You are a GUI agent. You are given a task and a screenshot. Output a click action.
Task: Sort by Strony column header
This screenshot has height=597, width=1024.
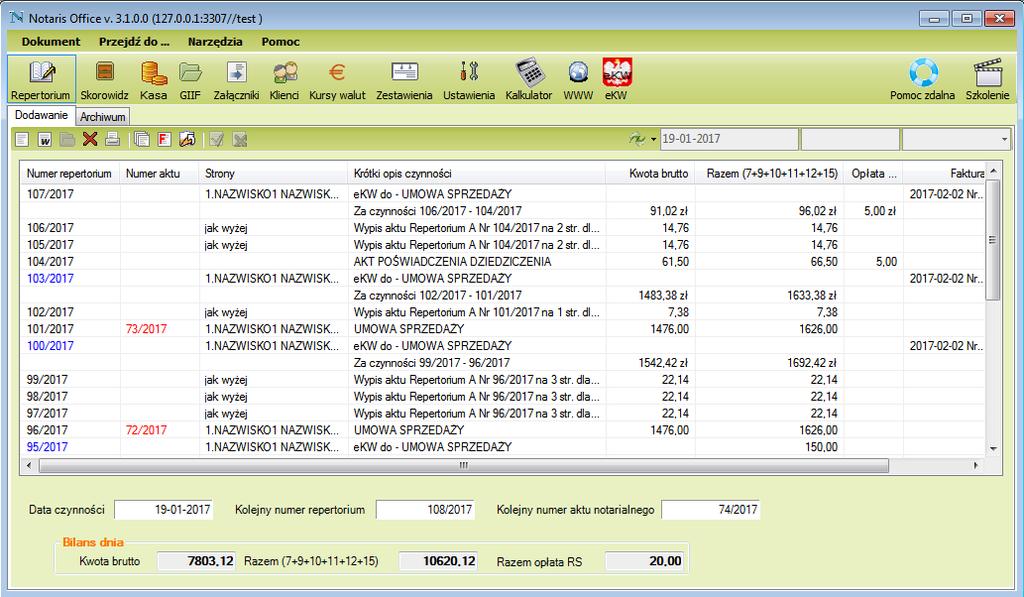point(273,174)
